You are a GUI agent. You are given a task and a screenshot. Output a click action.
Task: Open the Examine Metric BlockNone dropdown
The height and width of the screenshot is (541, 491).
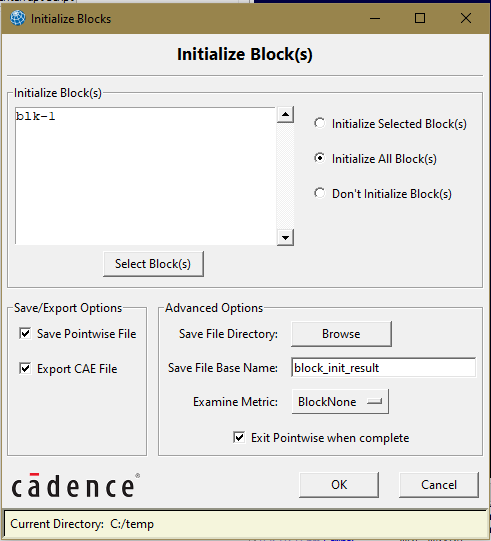pos(340,402)
